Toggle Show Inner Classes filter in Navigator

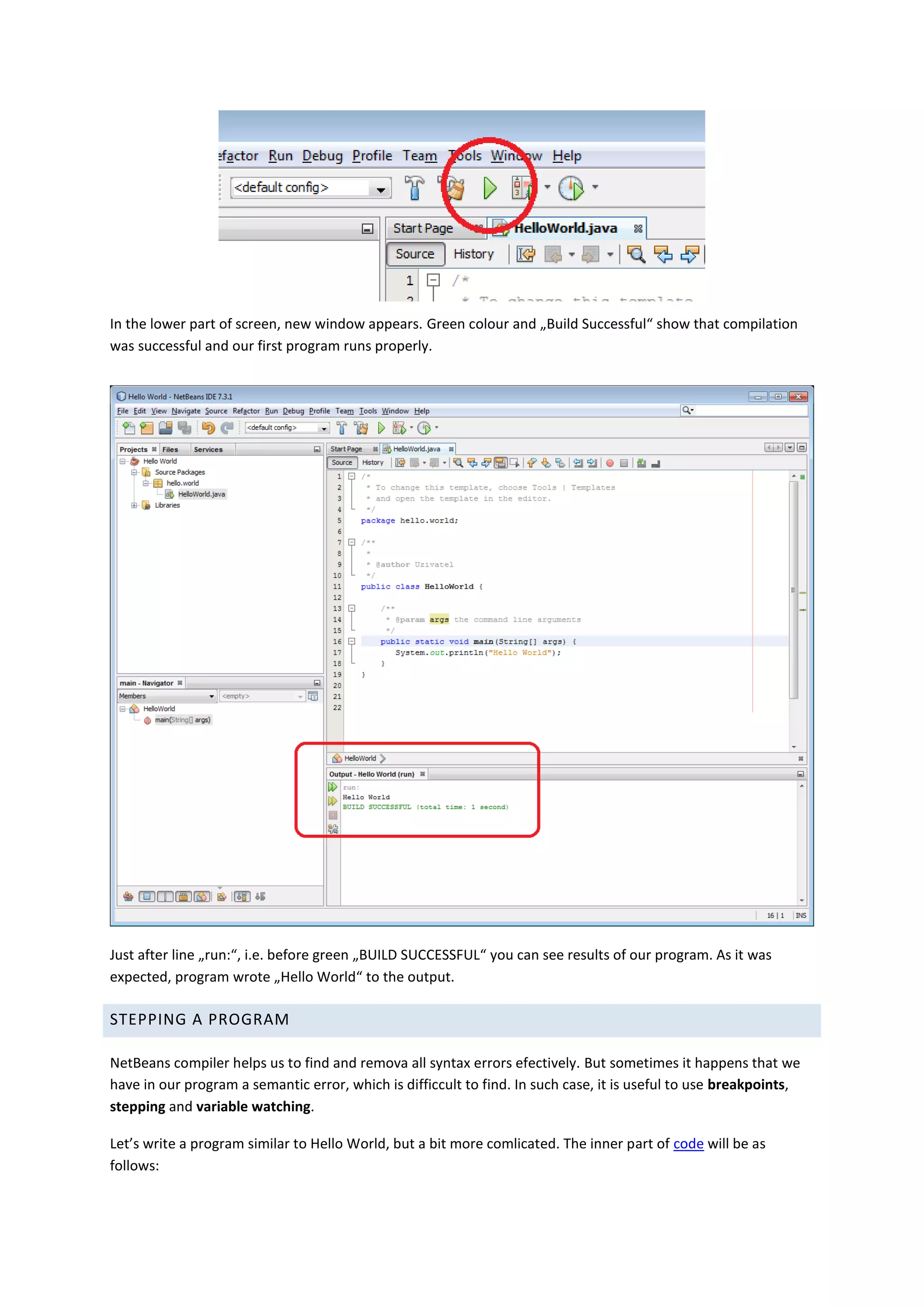tap(201, 897)
